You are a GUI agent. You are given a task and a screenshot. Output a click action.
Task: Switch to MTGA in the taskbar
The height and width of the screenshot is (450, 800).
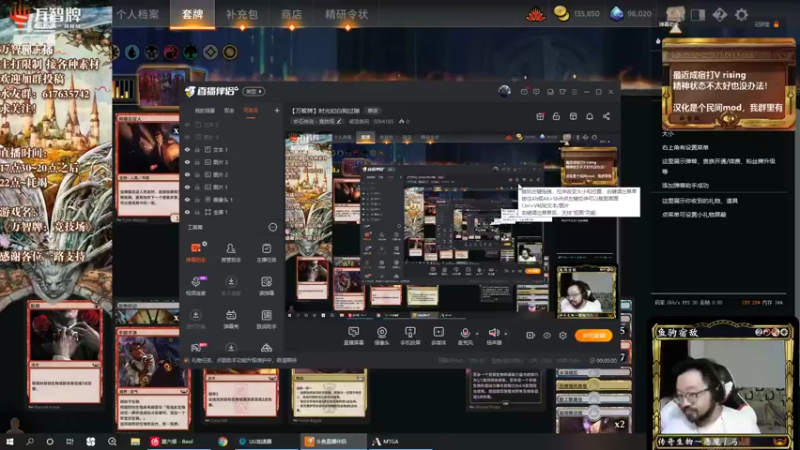(x=386, y=441)
